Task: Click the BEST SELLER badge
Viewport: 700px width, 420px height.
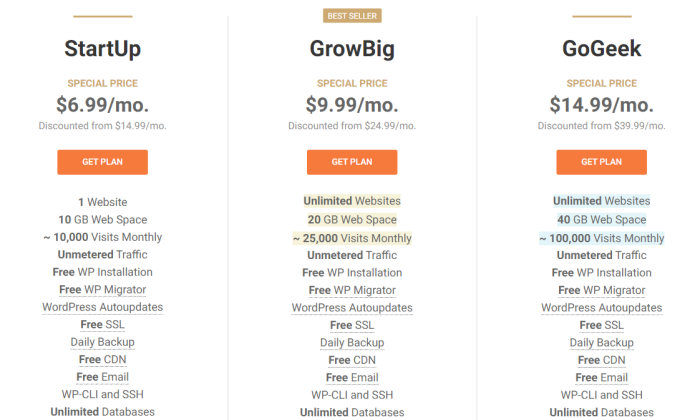Action: coord(352,16)
